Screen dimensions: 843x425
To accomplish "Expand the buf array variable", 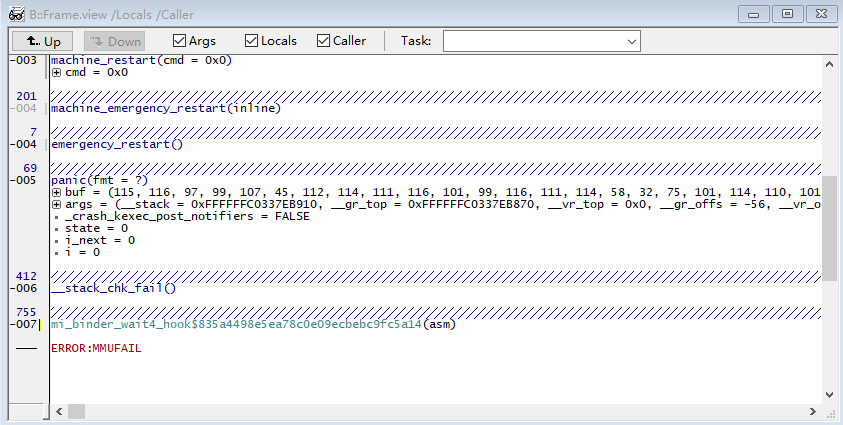I will (56, 192).
